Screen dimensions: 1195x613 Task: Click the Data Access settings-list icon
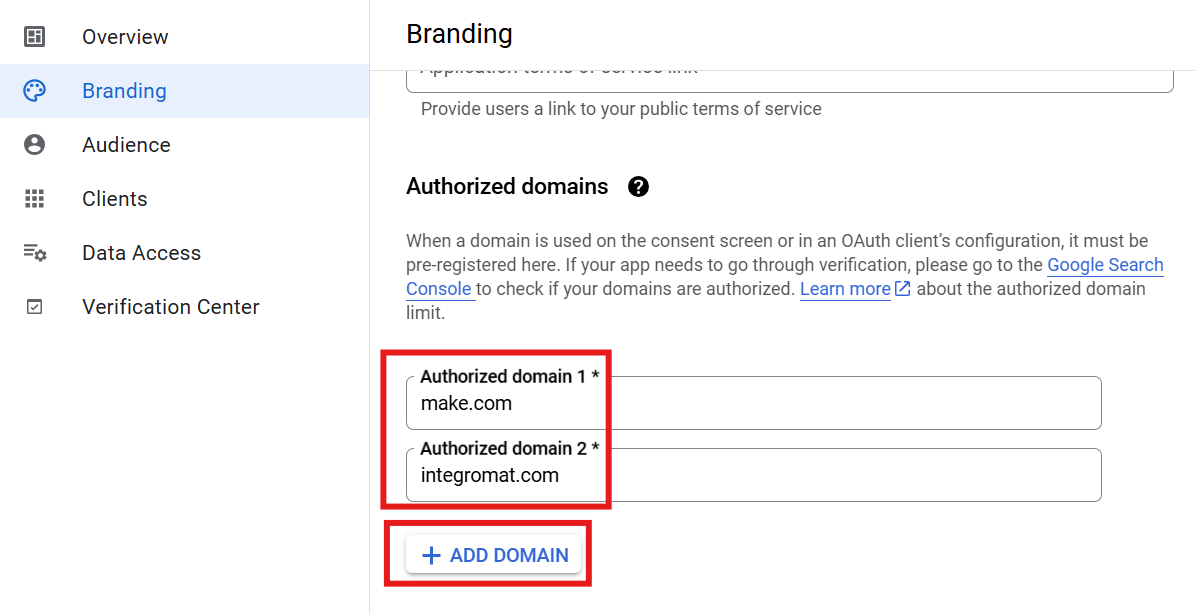click(x=35, y=253)
